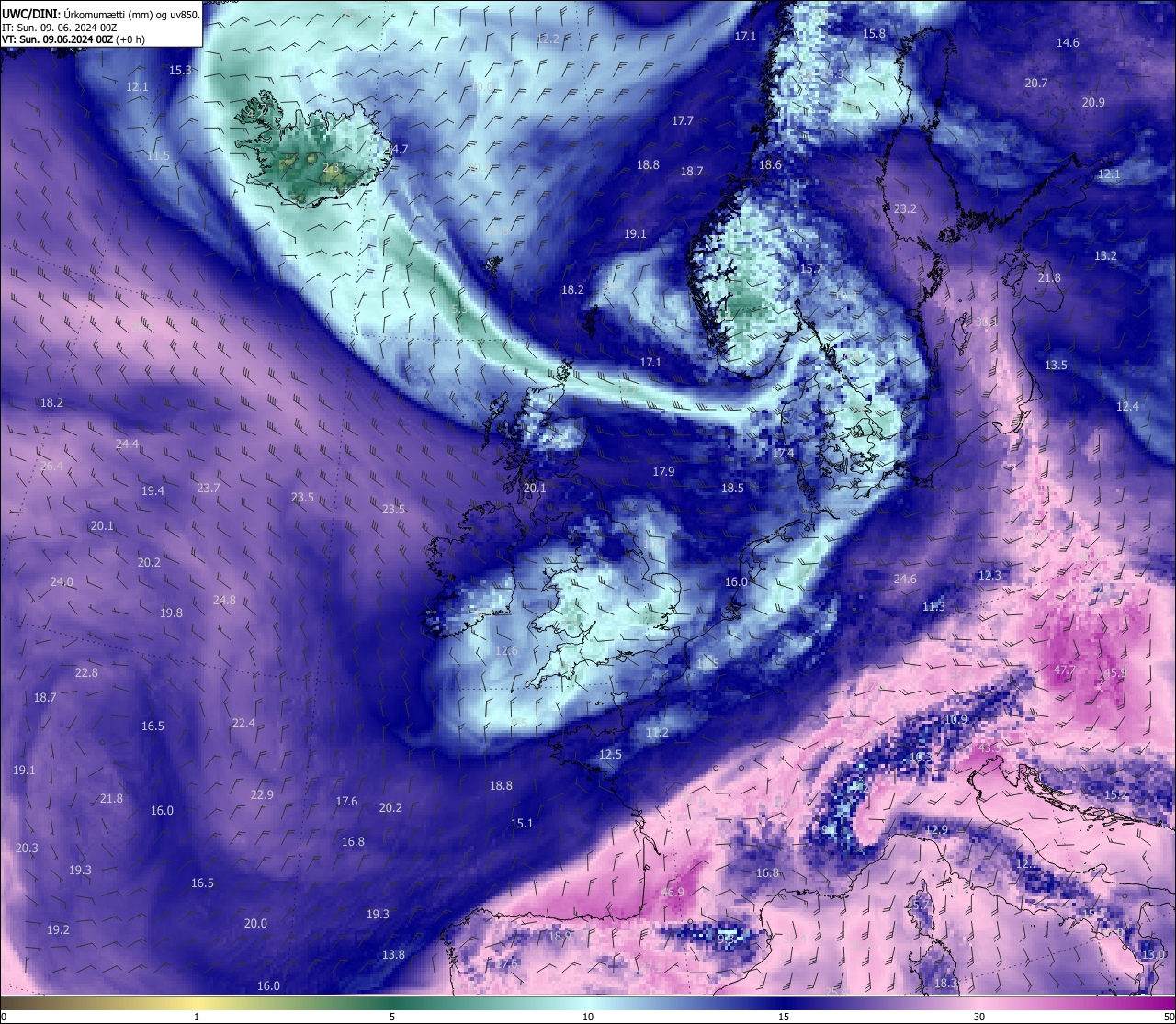The width and height of the screenshot is (1176, 1024).
Task: Click the 14.6 value label
Action: pyautogui.click(x=1068, y=42)
